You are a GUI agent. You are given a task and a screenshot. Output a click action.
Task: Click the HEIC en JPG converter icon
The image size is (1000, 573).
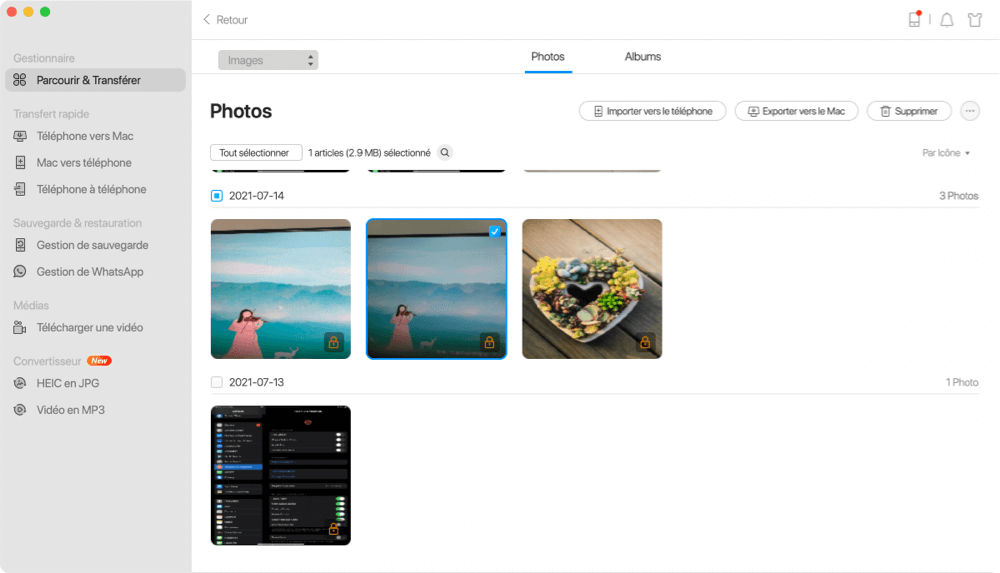point(20,383)
